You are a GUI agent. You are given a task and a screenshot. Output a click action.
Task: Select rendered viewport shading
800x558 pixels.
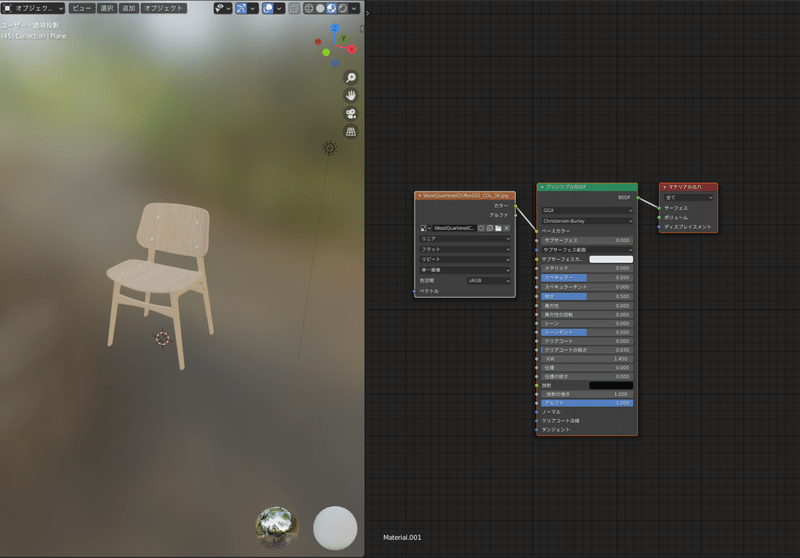tap(342, 8)
